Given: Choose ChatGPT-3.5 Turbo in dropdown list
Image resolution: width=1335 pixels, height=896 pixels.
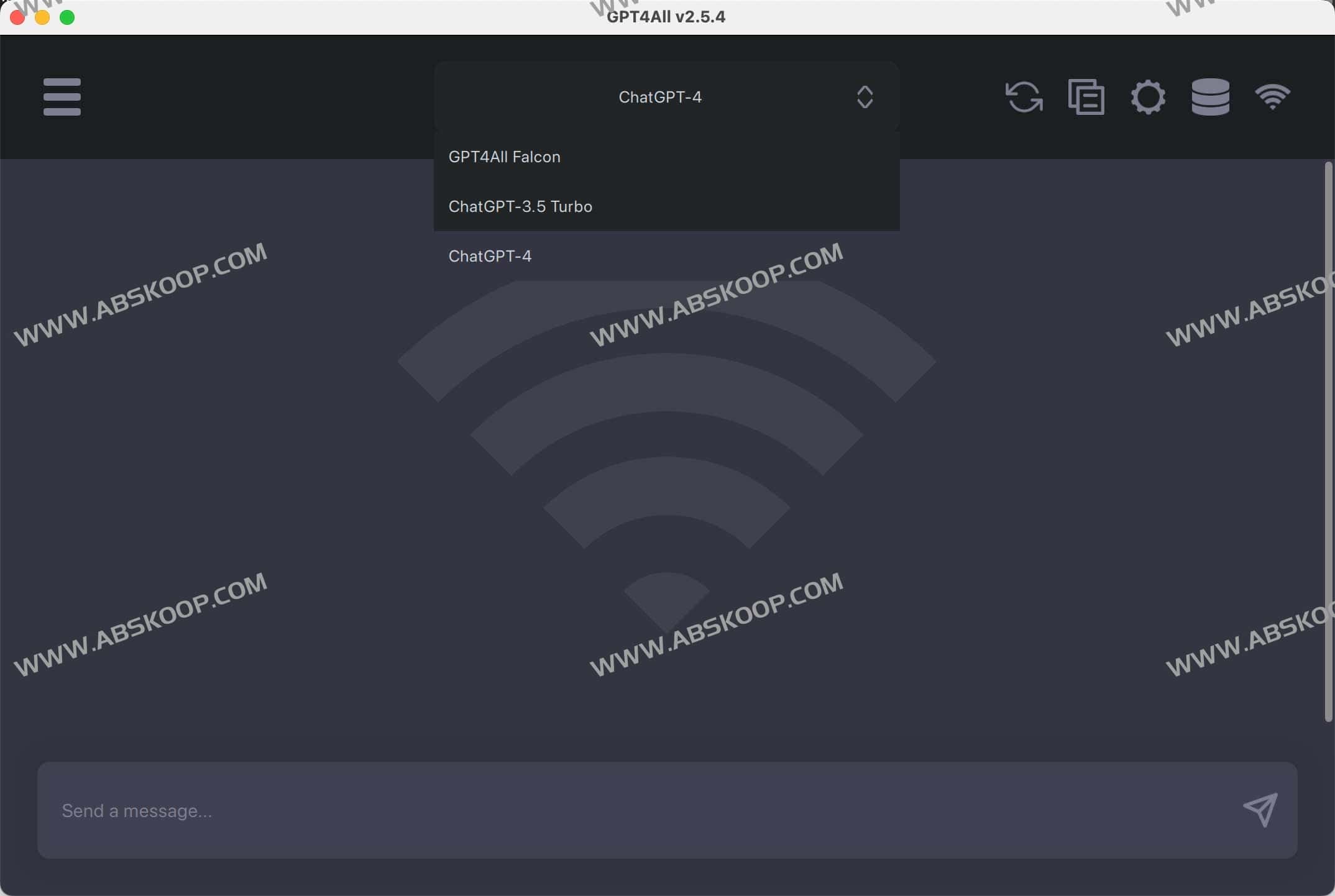Looking at the screenshot, I should click(x=520, y=206).
